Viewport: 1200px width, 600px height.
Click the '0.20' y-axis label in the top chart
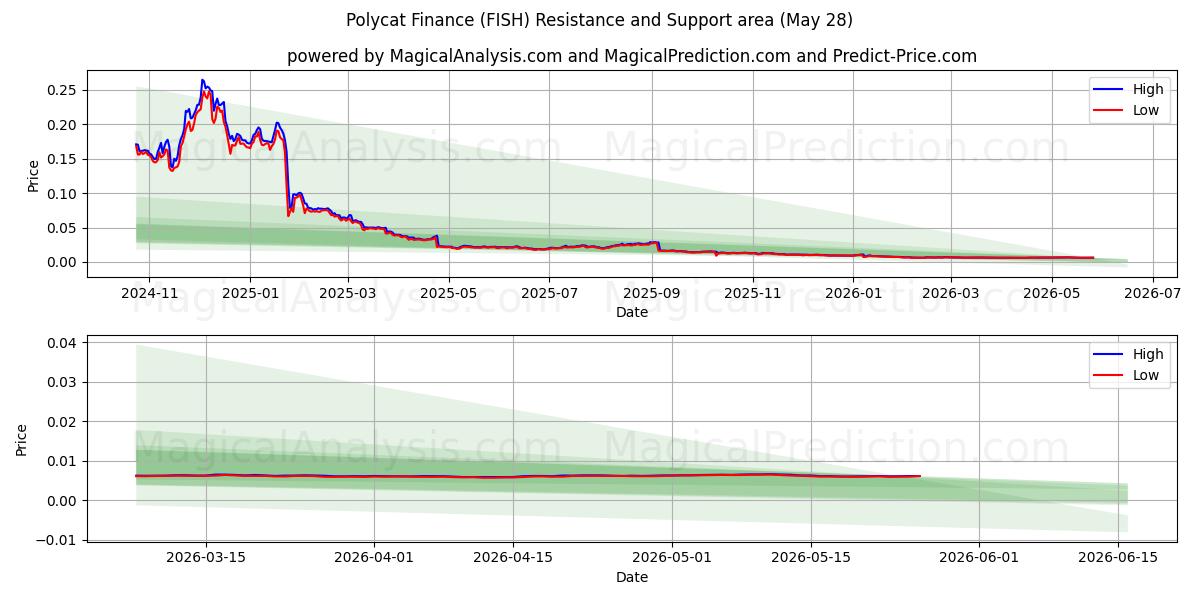point(64,125)
